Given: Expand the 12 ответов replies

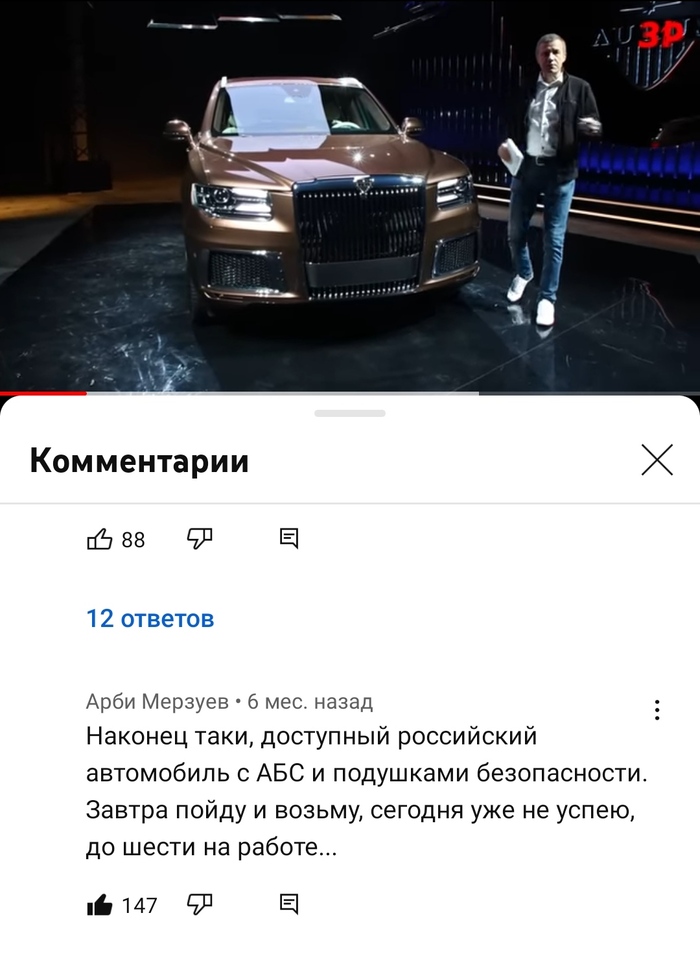Looking at the screenshot, I should tap(150, 618).
